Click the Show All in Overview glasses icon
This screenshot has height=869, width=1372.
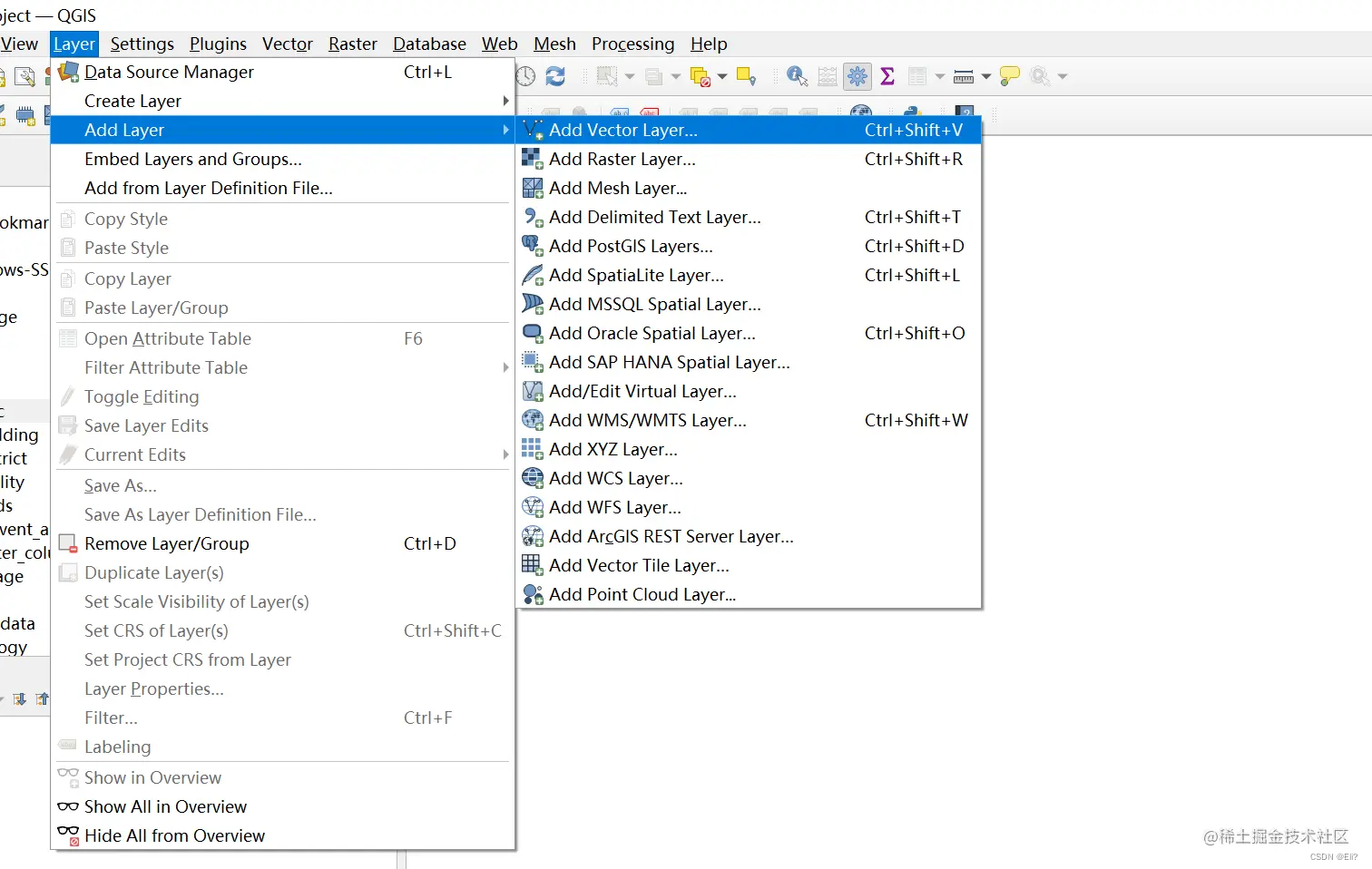pyautogui.click(x=68, y=806)
